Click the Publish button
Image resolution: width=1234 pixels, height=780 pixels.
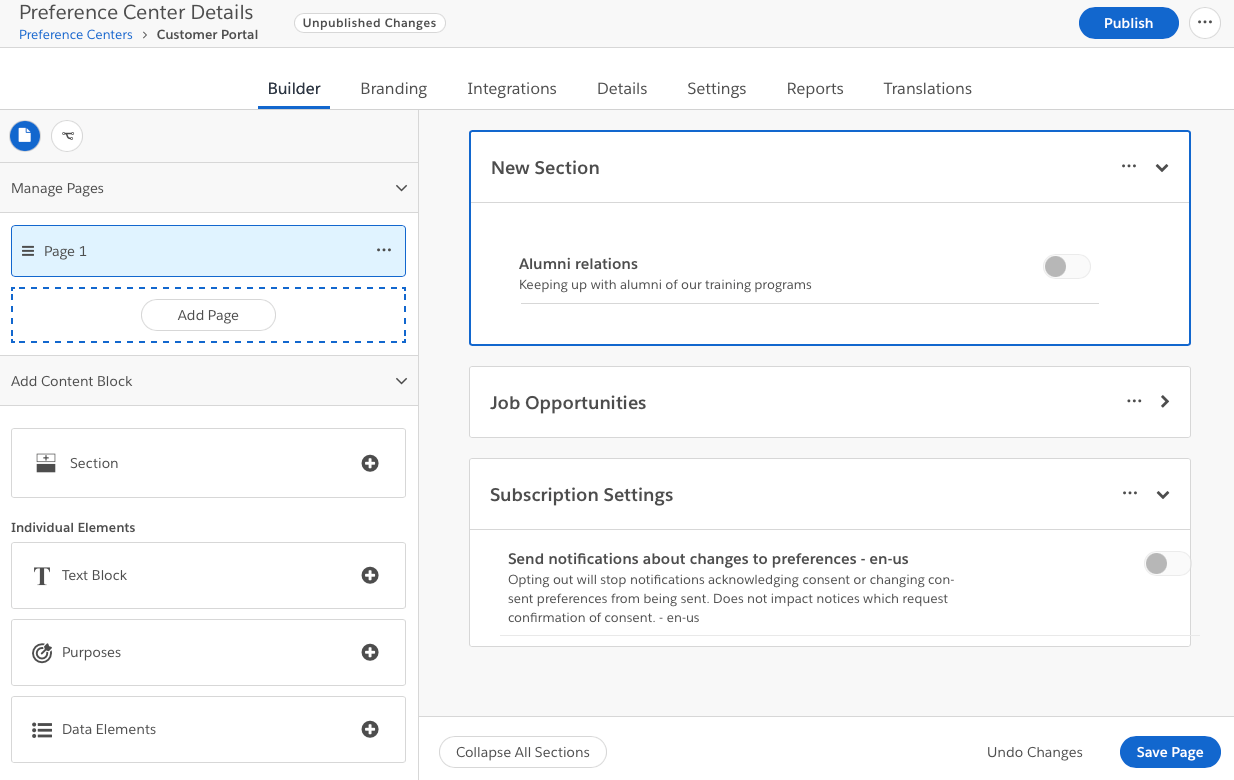pos(1128,23)
